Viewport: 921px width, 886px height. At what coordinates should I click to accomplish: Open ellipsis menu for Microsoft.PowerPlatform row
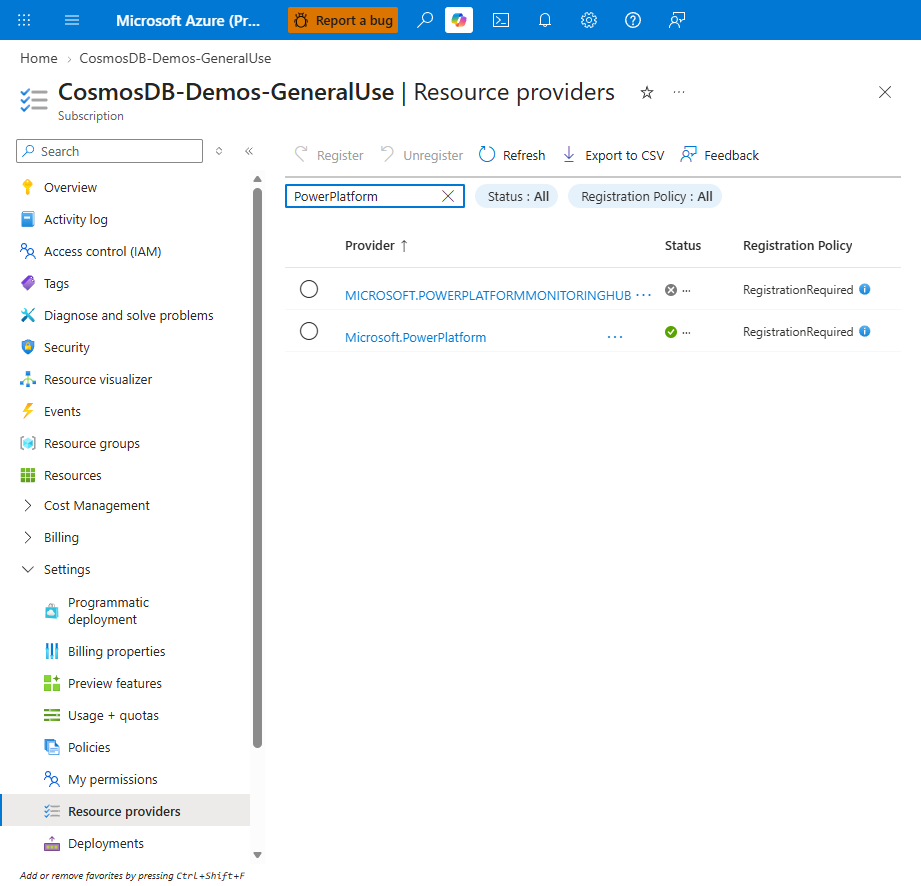615,337
